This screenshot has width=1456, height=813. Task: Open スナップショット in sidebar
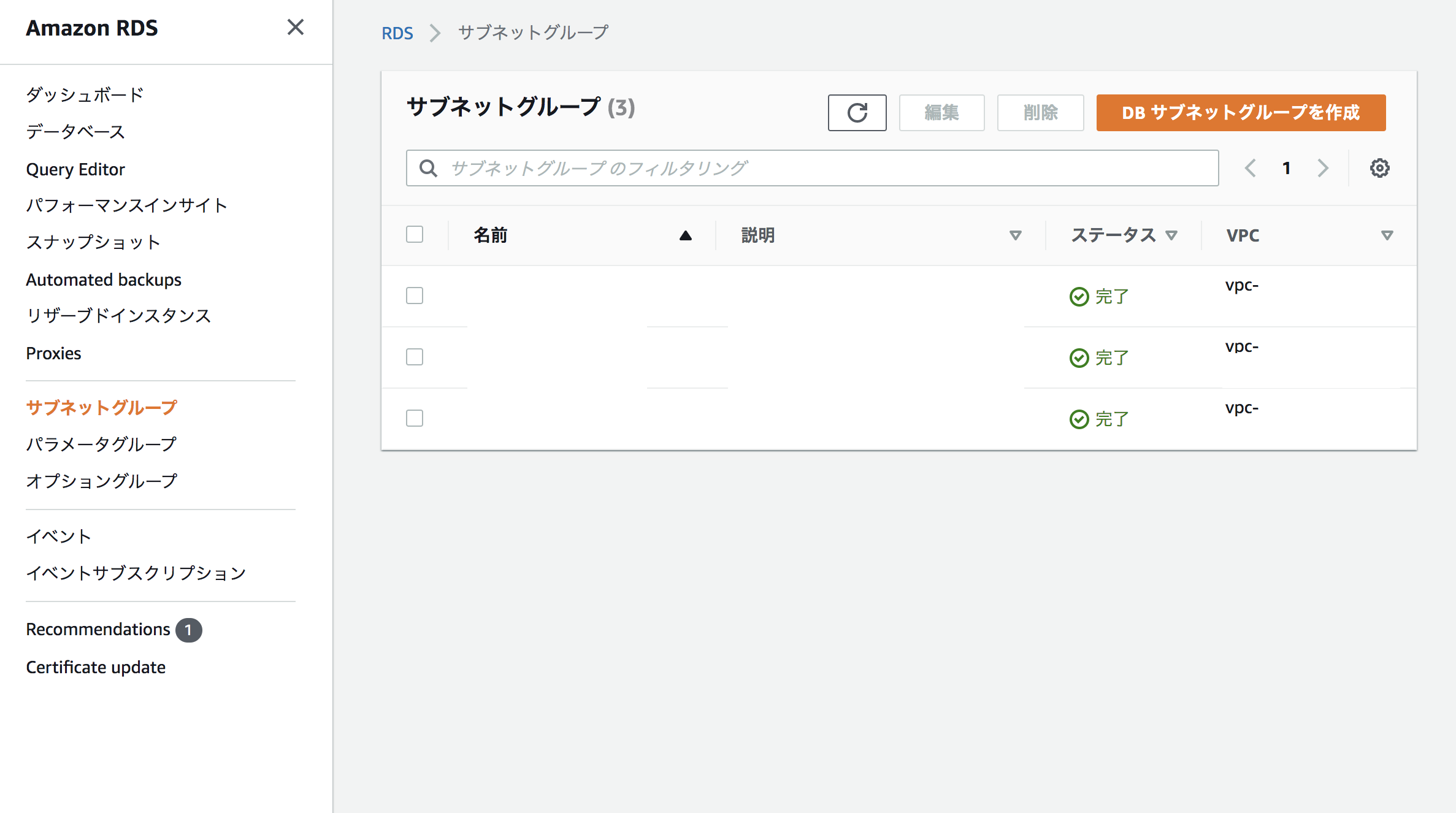pyautogui.click(x=93, y=242)
